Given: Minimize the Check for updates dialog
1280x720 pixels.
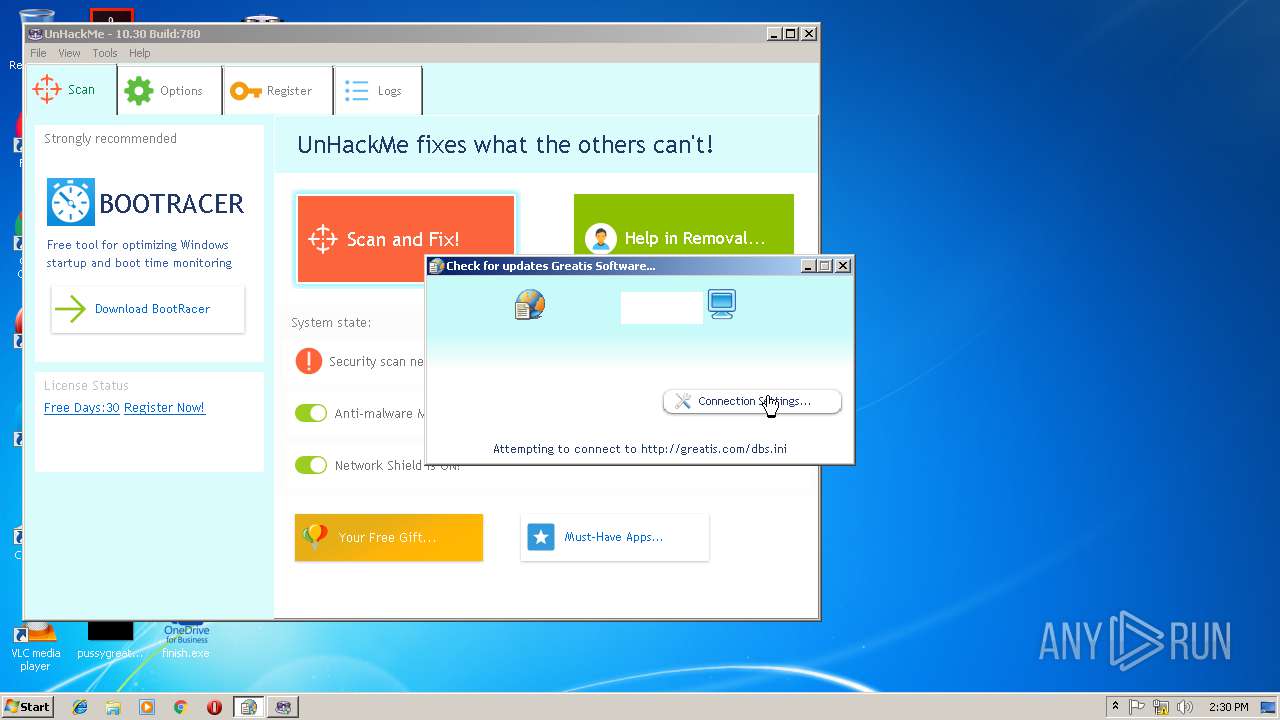Looking at the screenshot, I should pyautogui.click(x=808, y=265).
